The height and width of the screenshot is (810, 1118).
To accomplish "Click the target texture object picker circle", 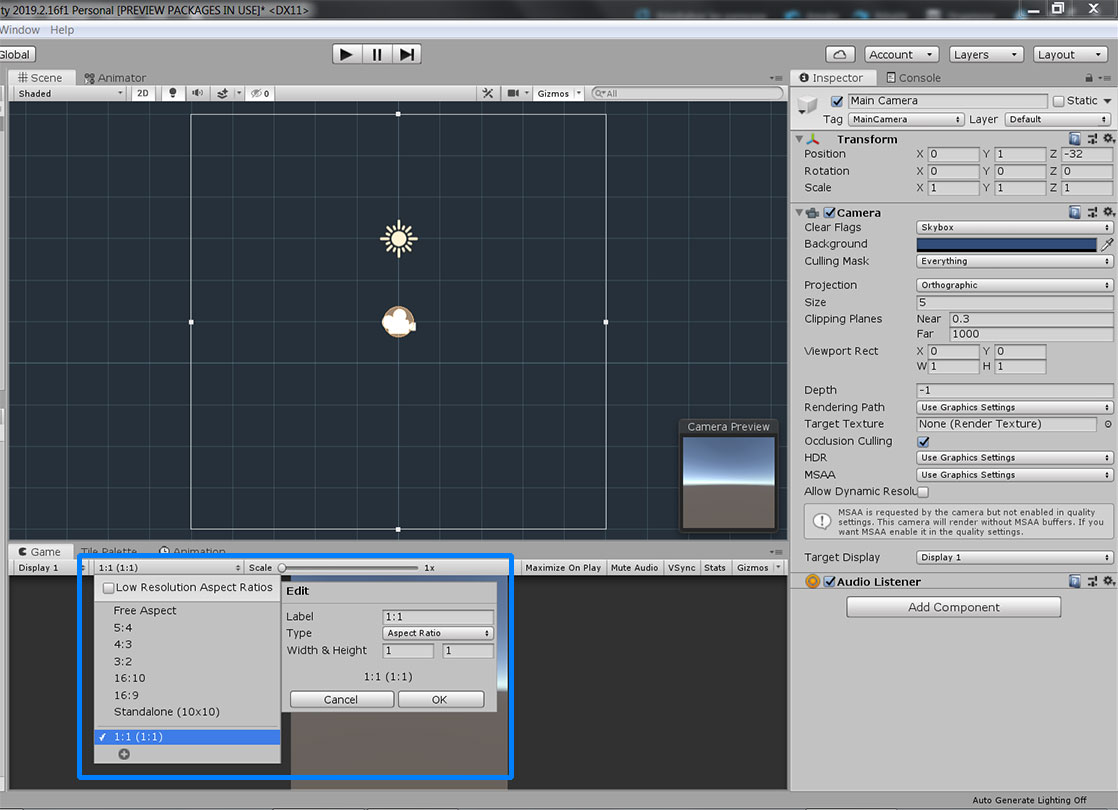I will coord(1107,424).
